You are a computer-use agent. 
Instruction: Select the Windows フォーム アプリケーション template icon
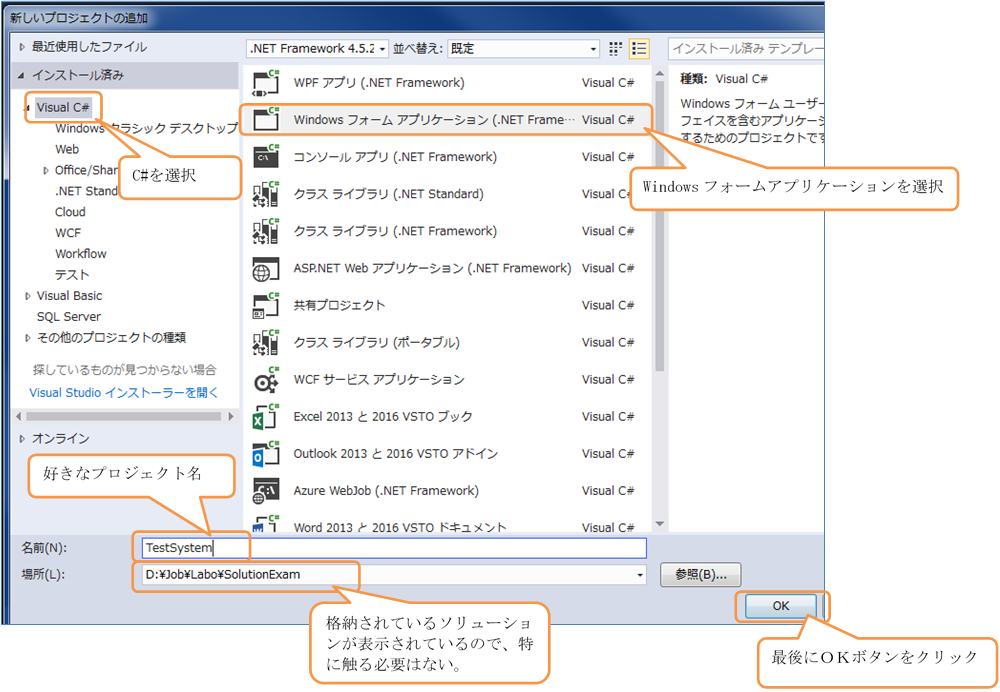[x=266, y=120]
